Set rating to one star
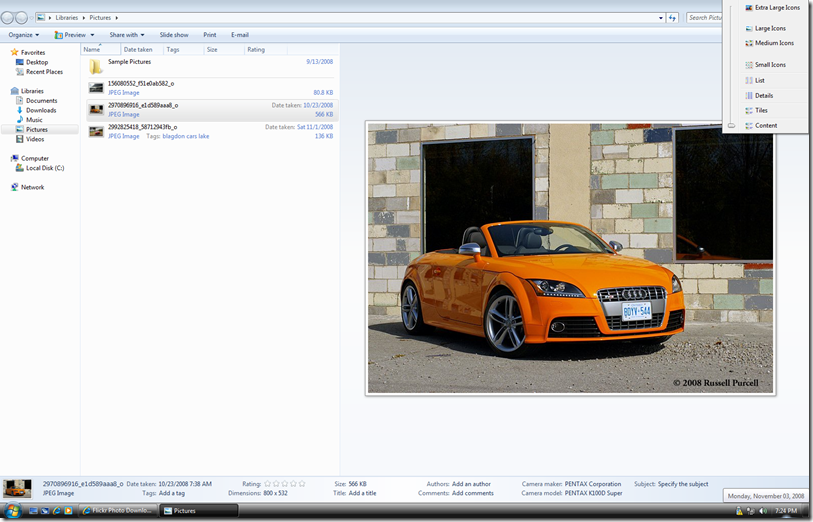The width and height of the screenshot is (813, 522). pyautogui.click(x=268, y=484)
